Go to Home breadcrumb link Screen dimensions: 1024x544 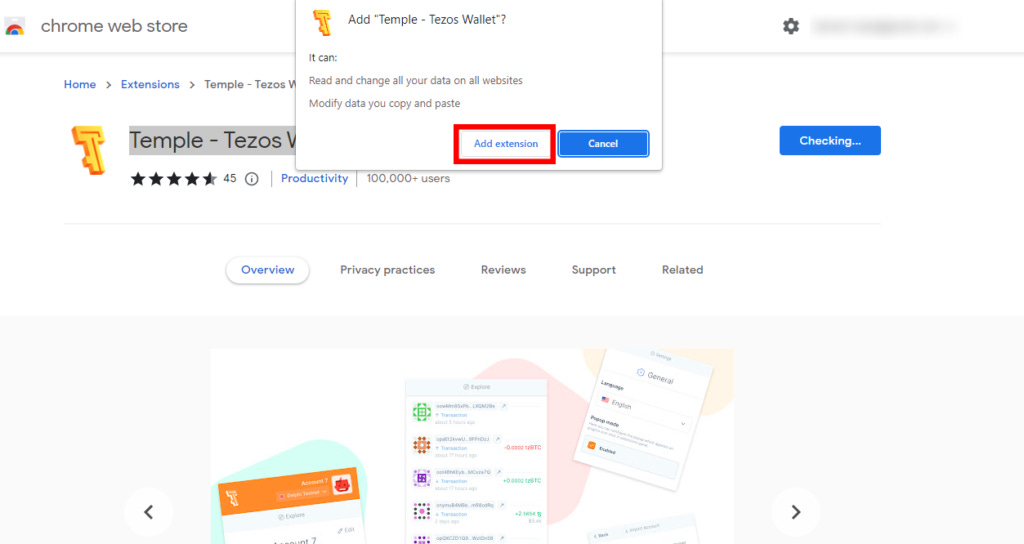pos(80,84)
